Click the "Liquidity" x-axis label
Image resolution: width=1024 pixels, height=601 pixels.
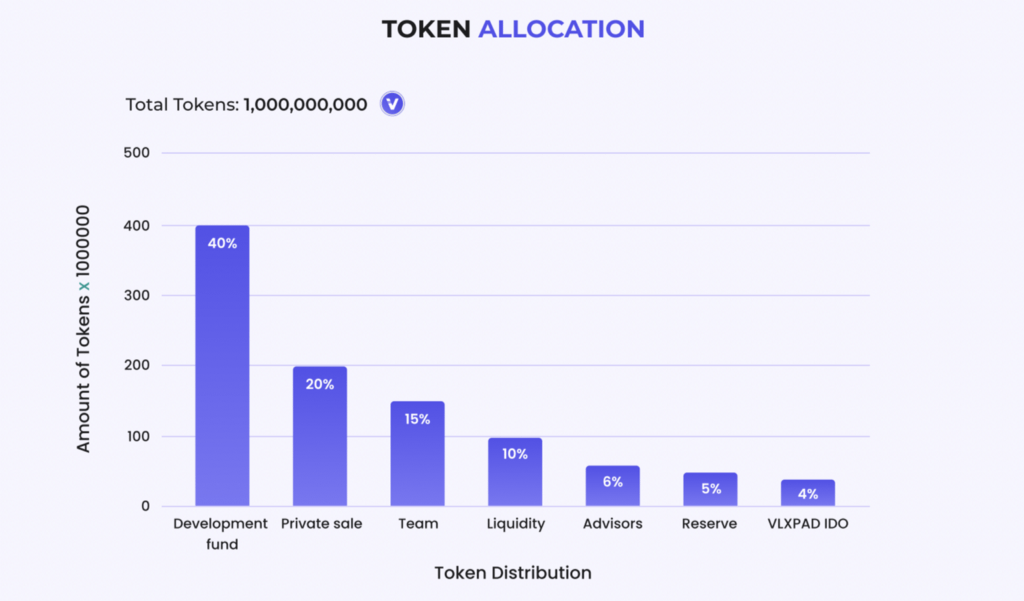(x=515, y=523)
